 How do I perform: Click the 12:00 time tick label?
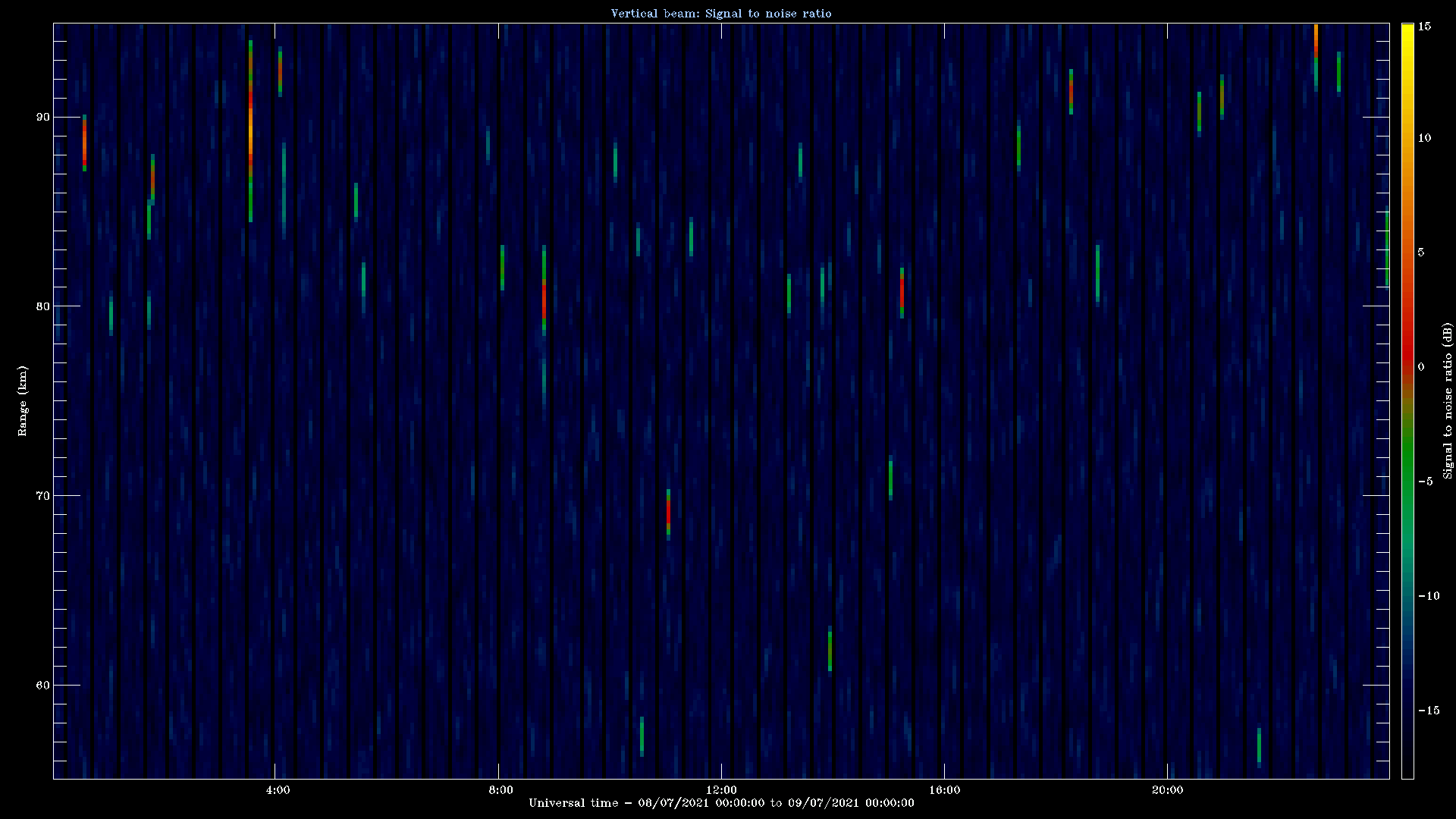pos(721,790)
